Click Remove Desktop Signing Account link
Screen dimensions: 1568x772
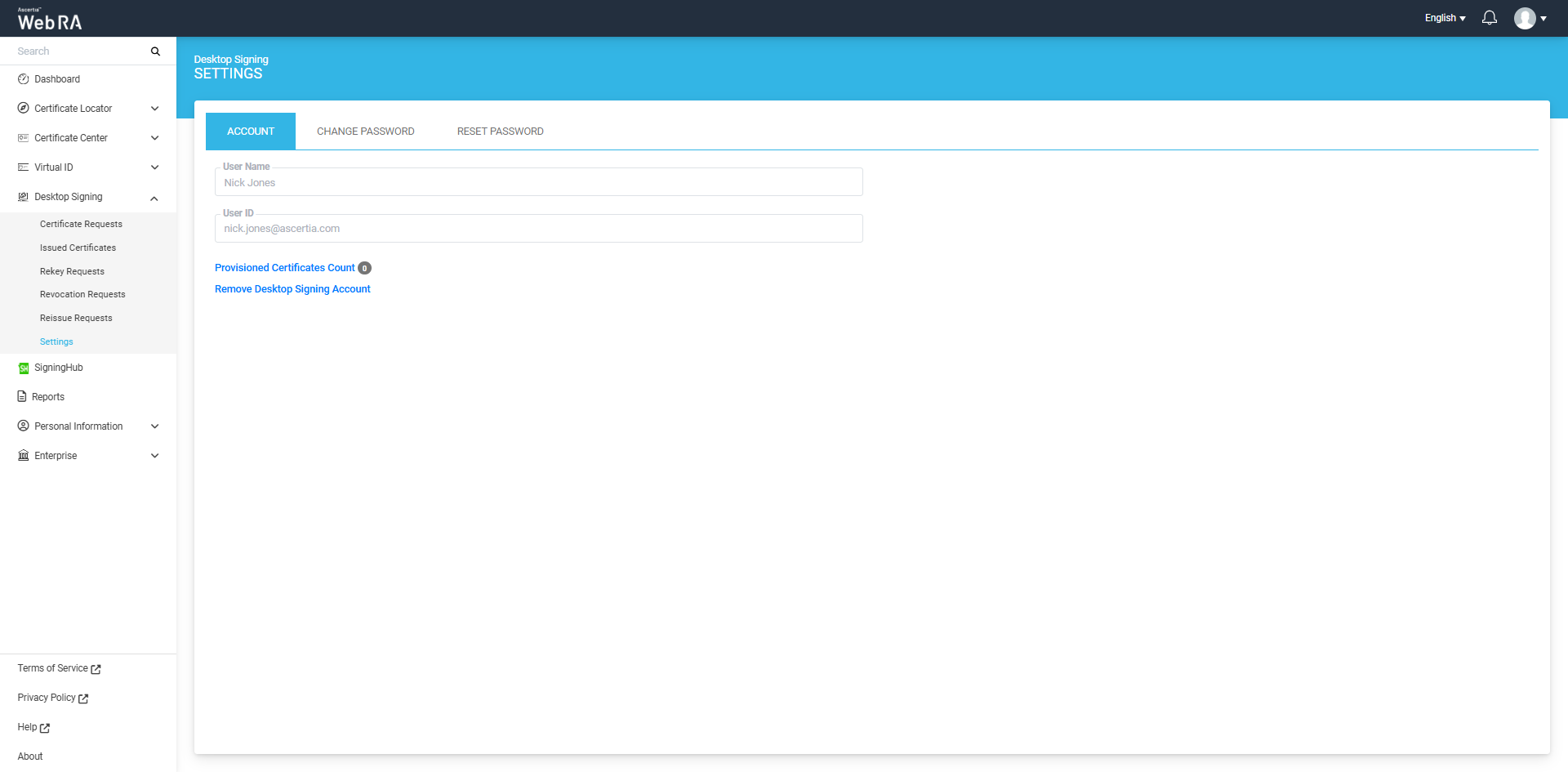[292, 289]
